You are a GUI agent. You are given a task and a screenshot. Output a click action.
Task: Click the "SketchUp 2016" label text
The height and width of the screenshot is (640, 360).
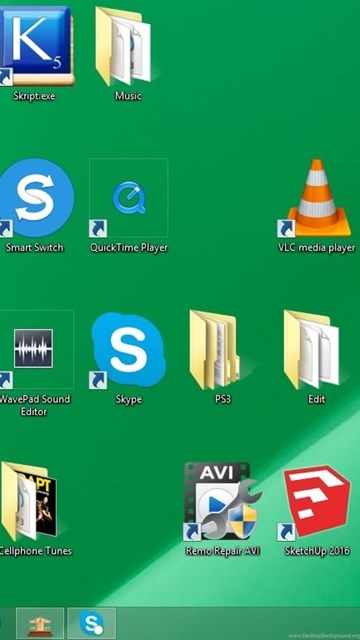click(317, 551)
